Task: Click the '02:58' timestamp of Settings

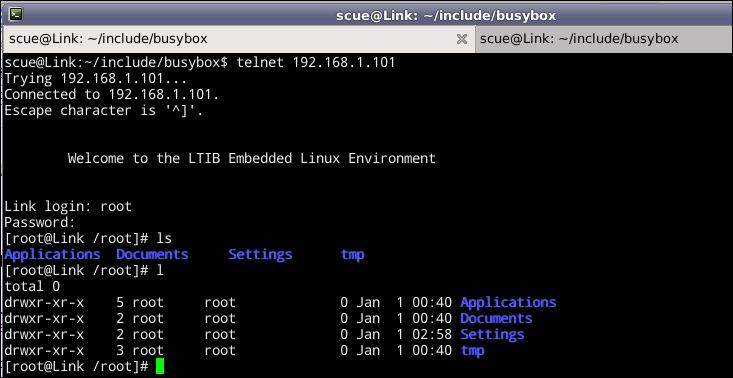Action: tap(432, 335)
